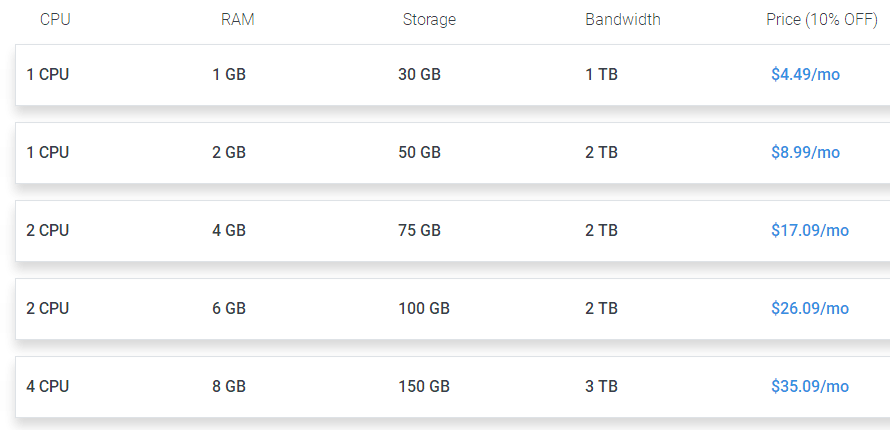
Task: Select the 8 GB RAM cell
Action: point(229,386)
